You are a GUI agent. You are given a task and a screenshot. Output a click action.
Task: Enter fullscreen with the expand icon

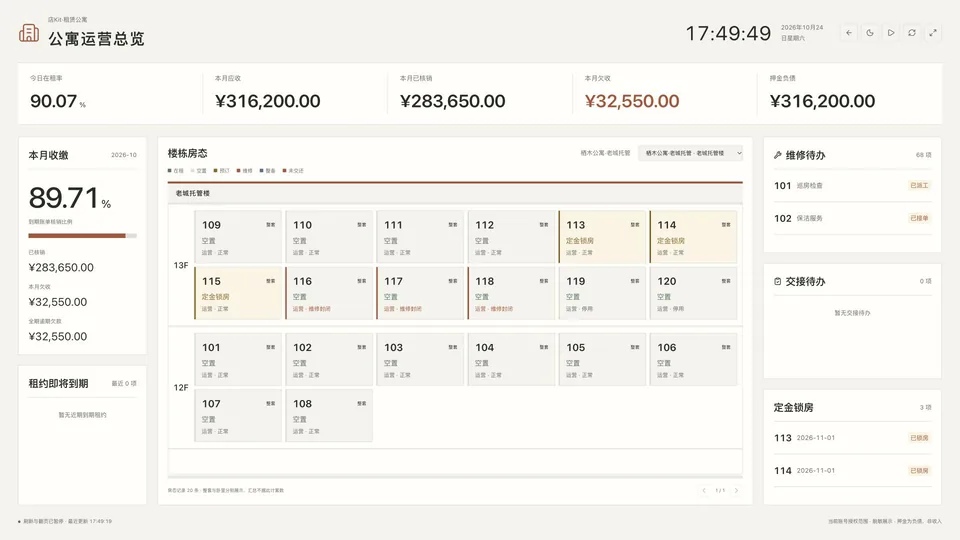point(933,33)
